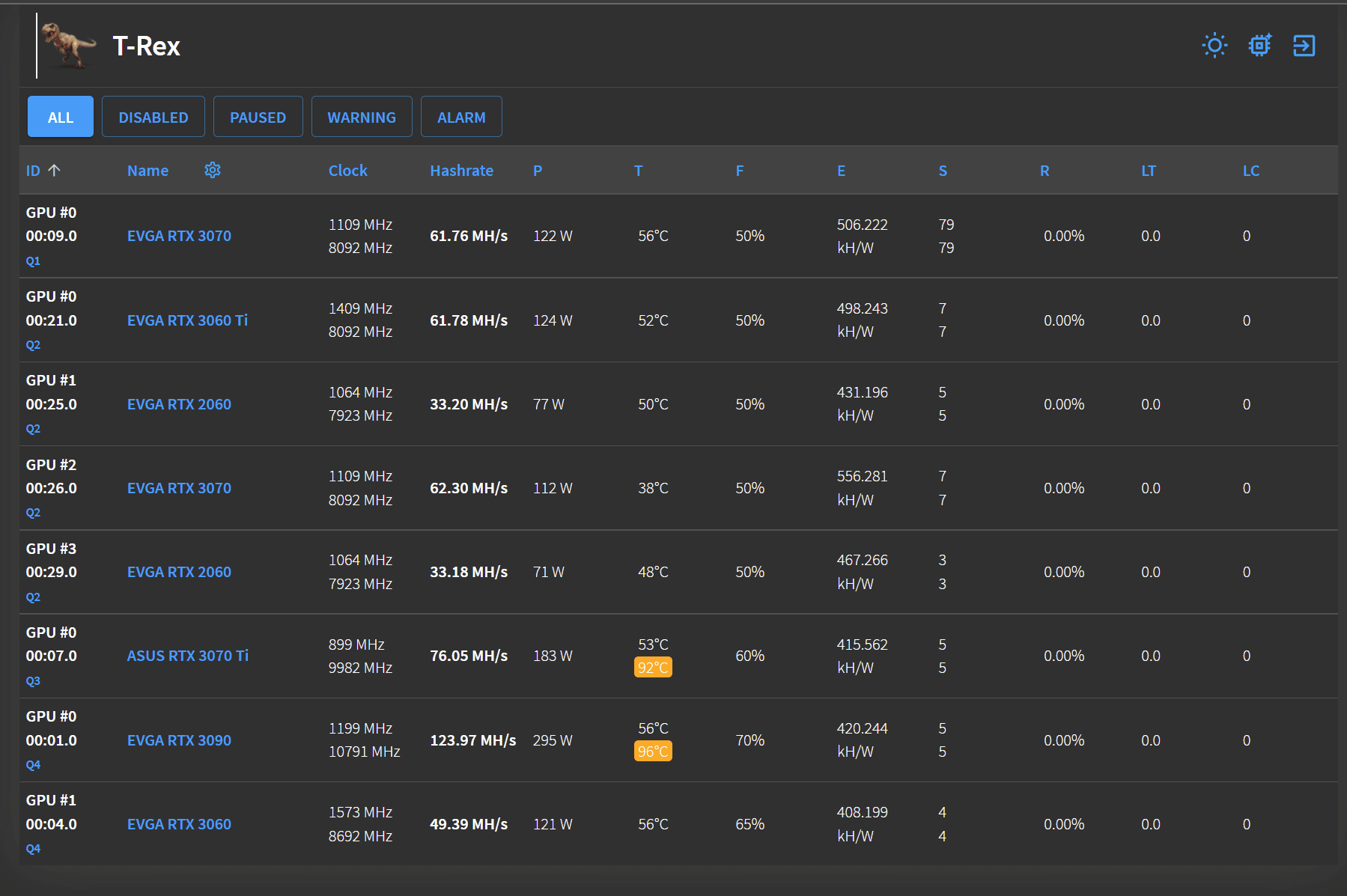The image size is (1347, 896).
Task: Click the 556.281 kH/W efficiency value
Action: (863, 488)
